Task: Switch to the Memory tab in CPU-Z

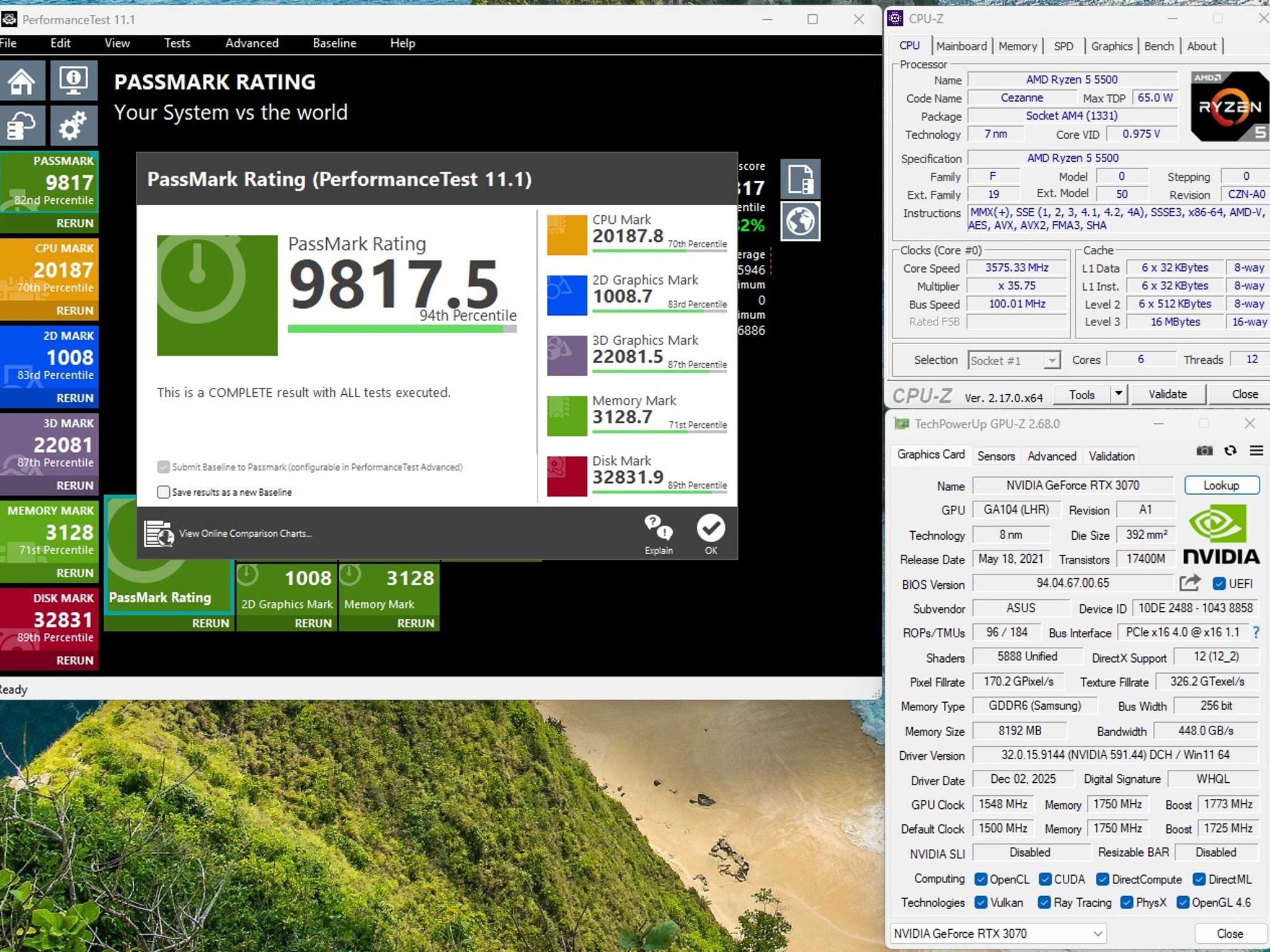Action: click(x=1018, y=46)
